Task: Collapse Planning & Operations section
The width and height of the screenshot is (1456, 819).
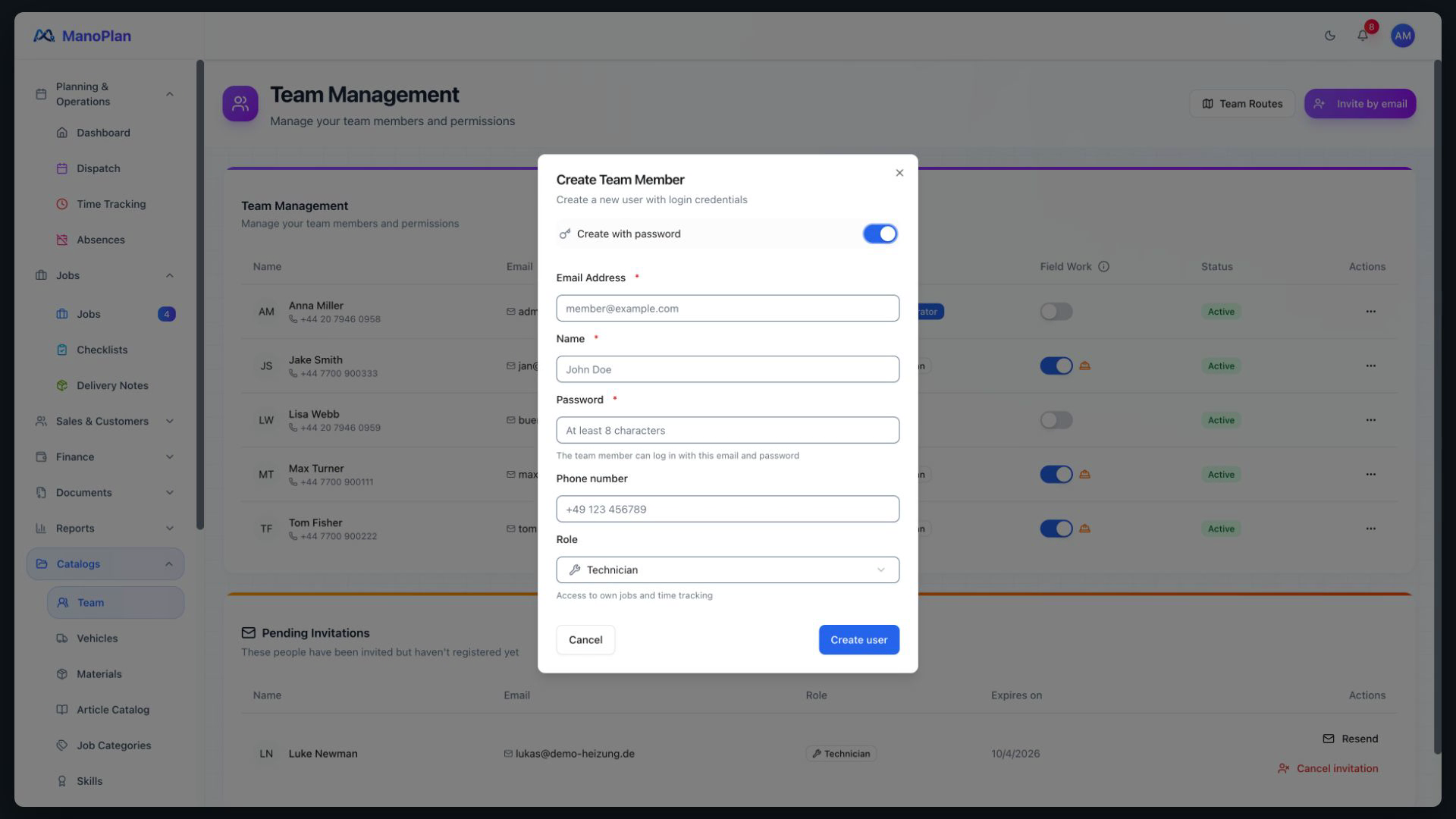Action: [x=105, y=94]
